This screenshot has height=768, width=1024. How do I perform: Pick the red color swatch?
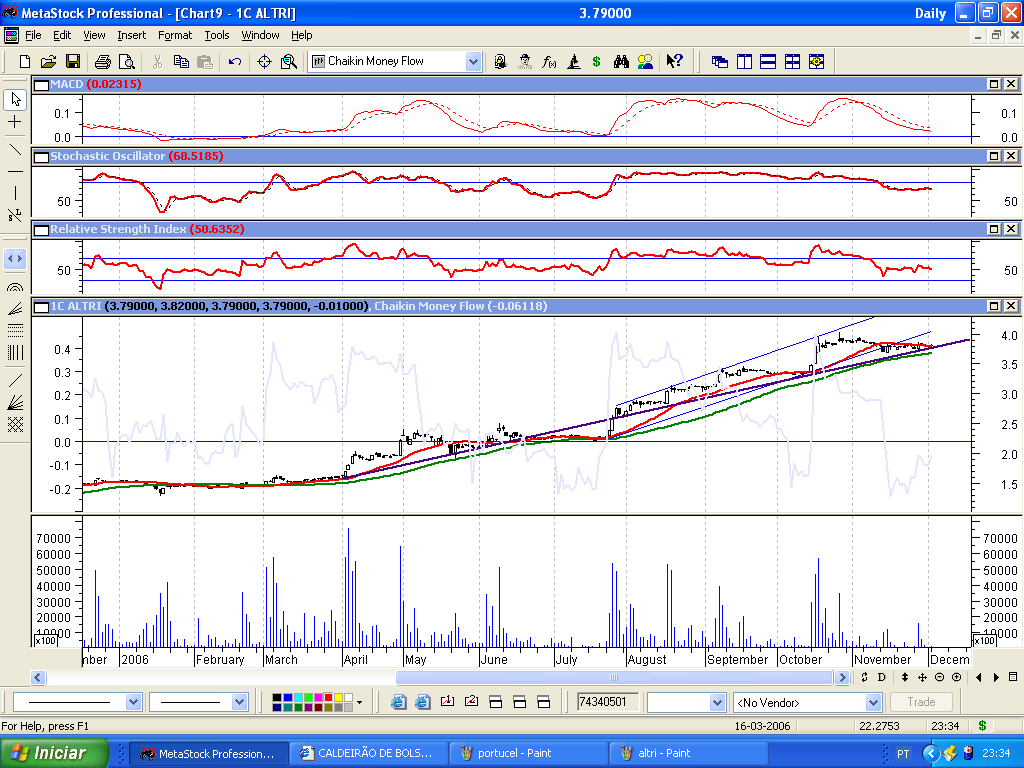328,697
